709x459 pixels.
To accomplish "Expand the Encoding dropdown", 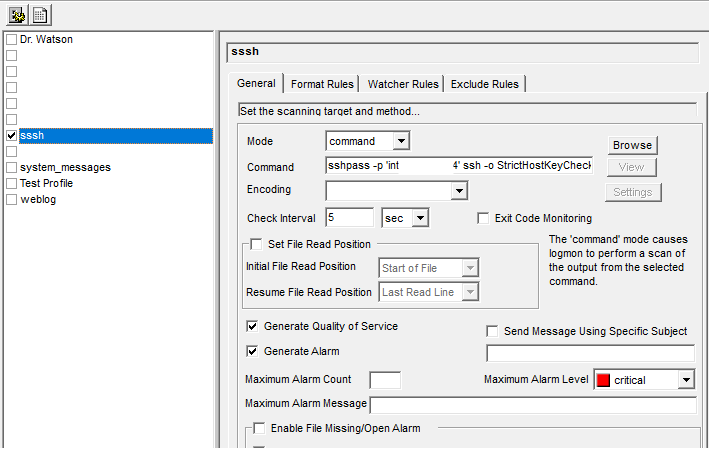I will point(459,191).
